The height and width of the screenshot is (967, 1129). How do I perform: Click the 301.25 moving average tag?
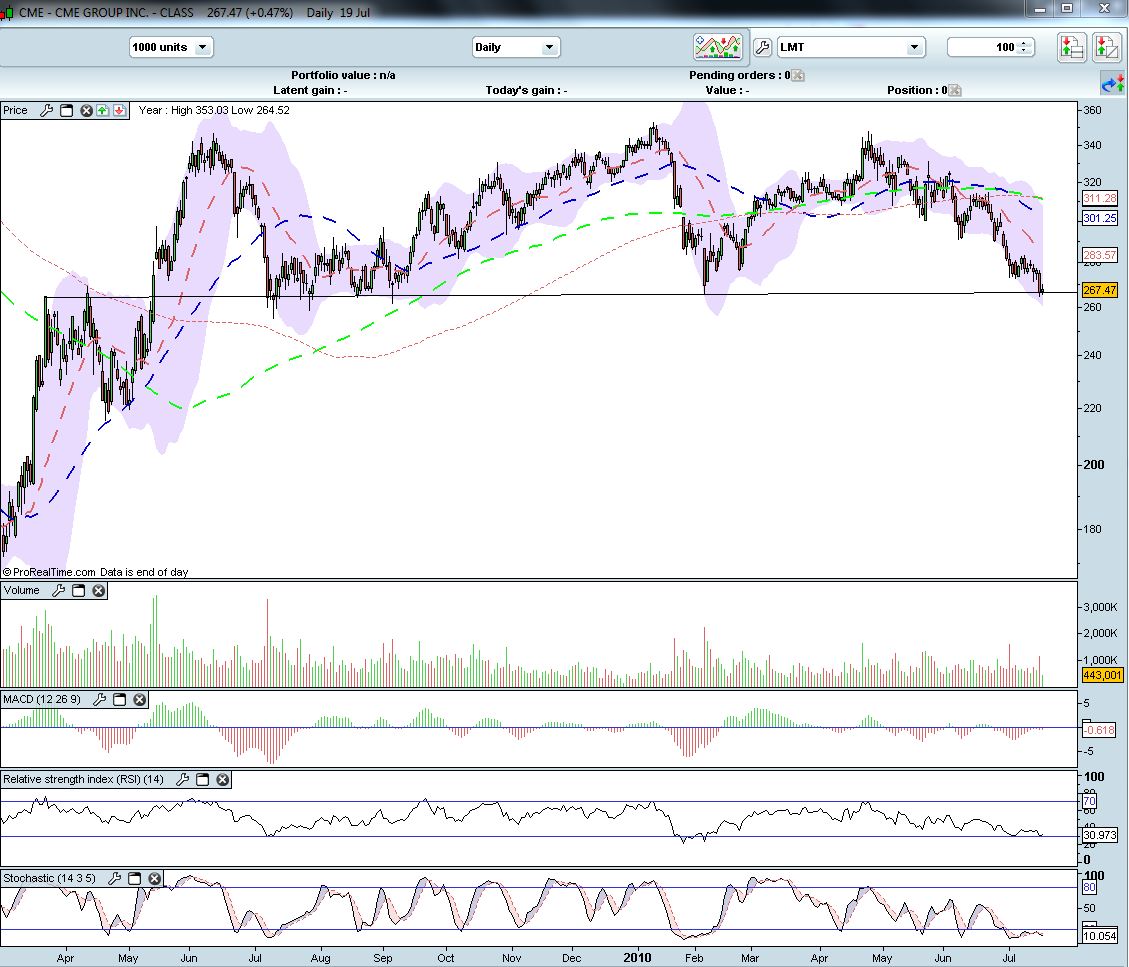pyautogui.click(x=1099, y=218)
